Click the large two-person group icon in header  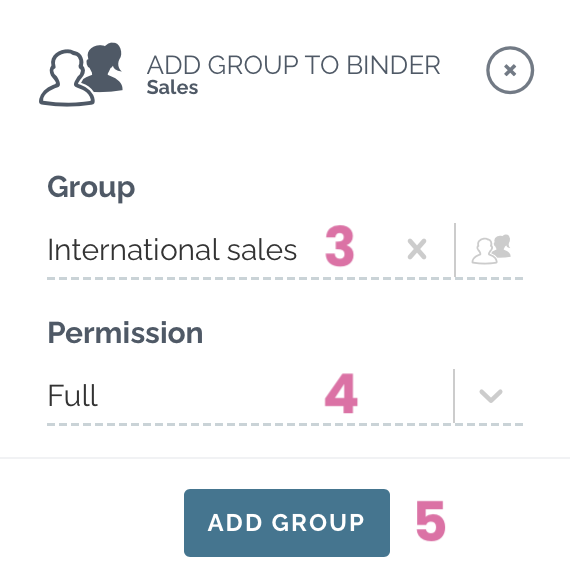pyautogui.click(x=81, y=74)
